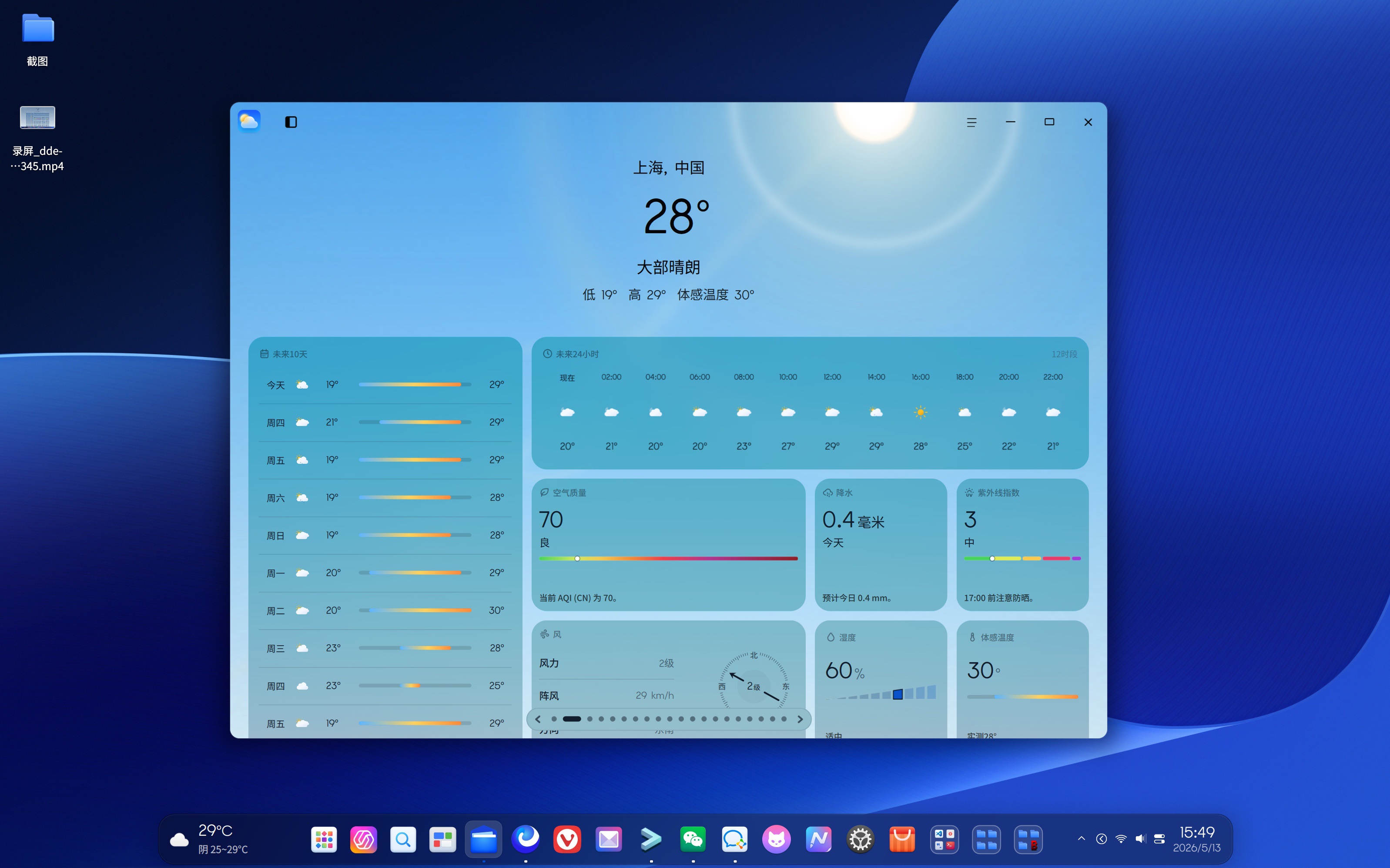Click the weather app logo icon

coord(249,121)
